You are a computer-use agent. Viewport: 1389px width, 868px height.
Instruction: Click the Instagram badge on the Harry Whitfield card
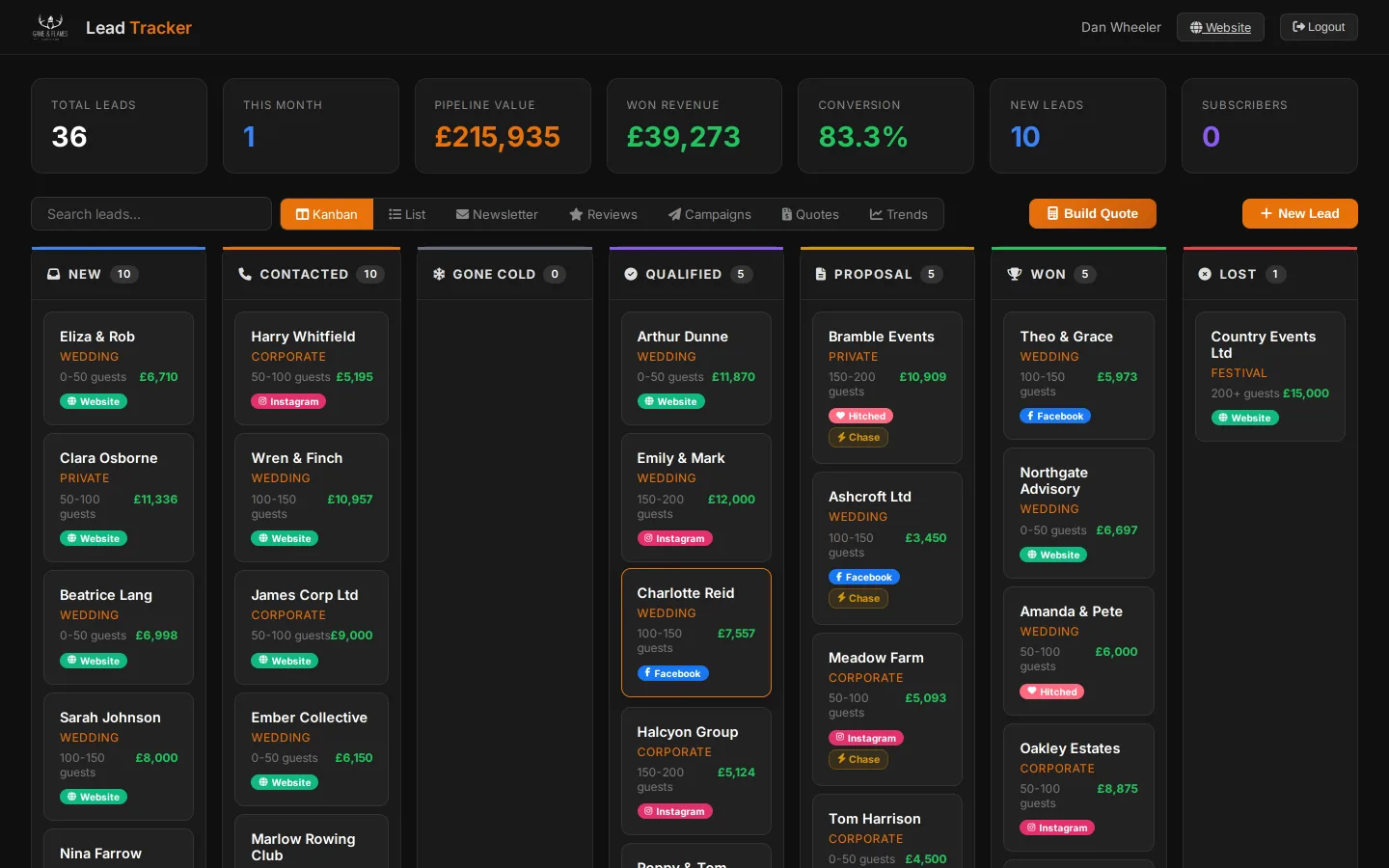288,401
